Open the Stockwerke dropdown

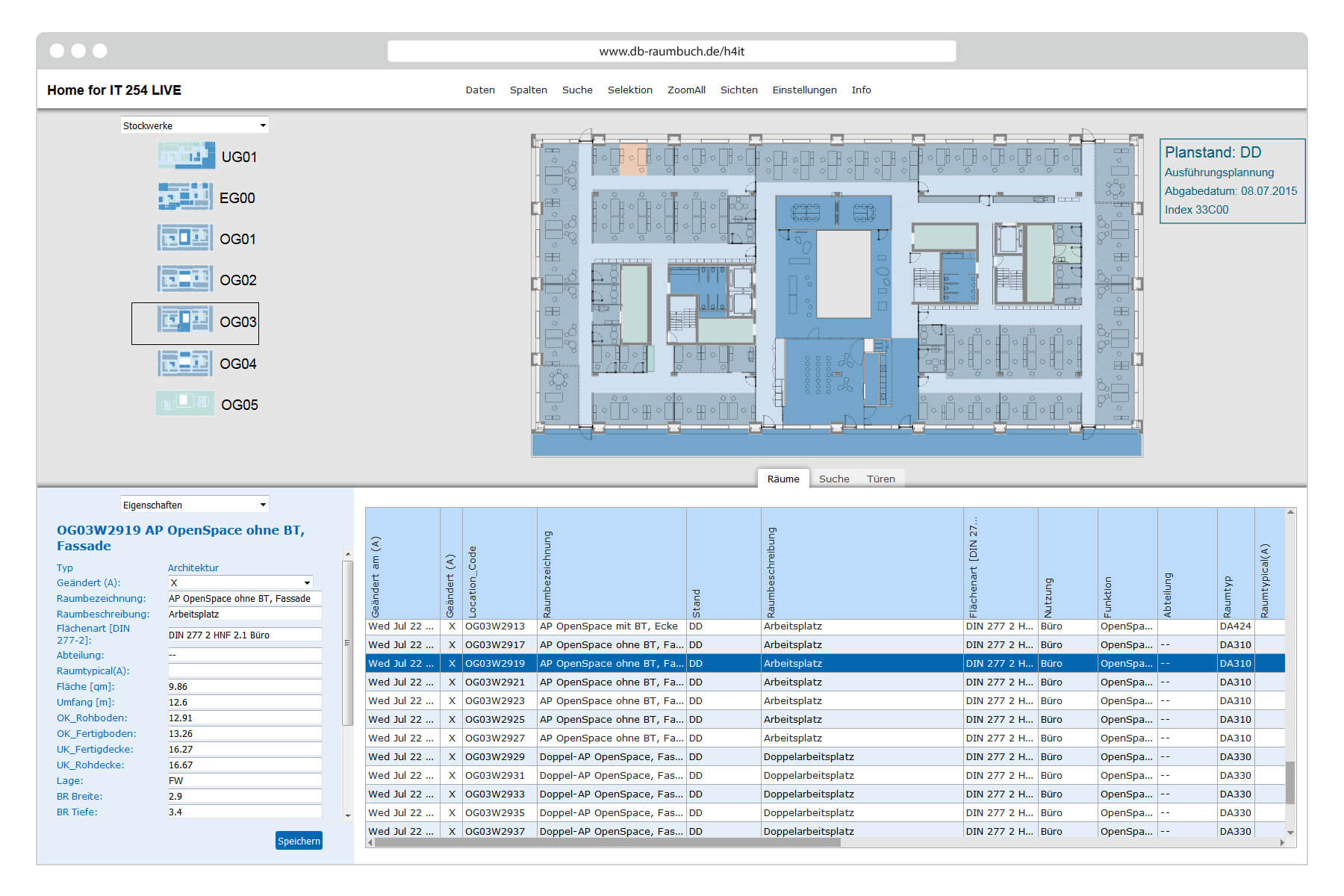[x=194, y=125]
